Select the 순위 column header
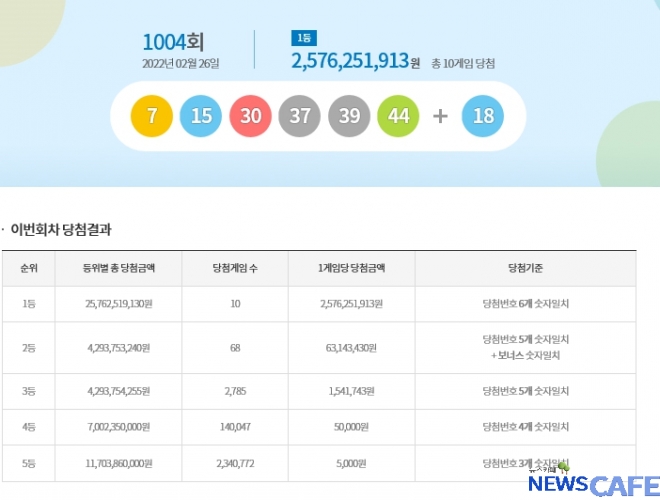 tap(28, 268)
